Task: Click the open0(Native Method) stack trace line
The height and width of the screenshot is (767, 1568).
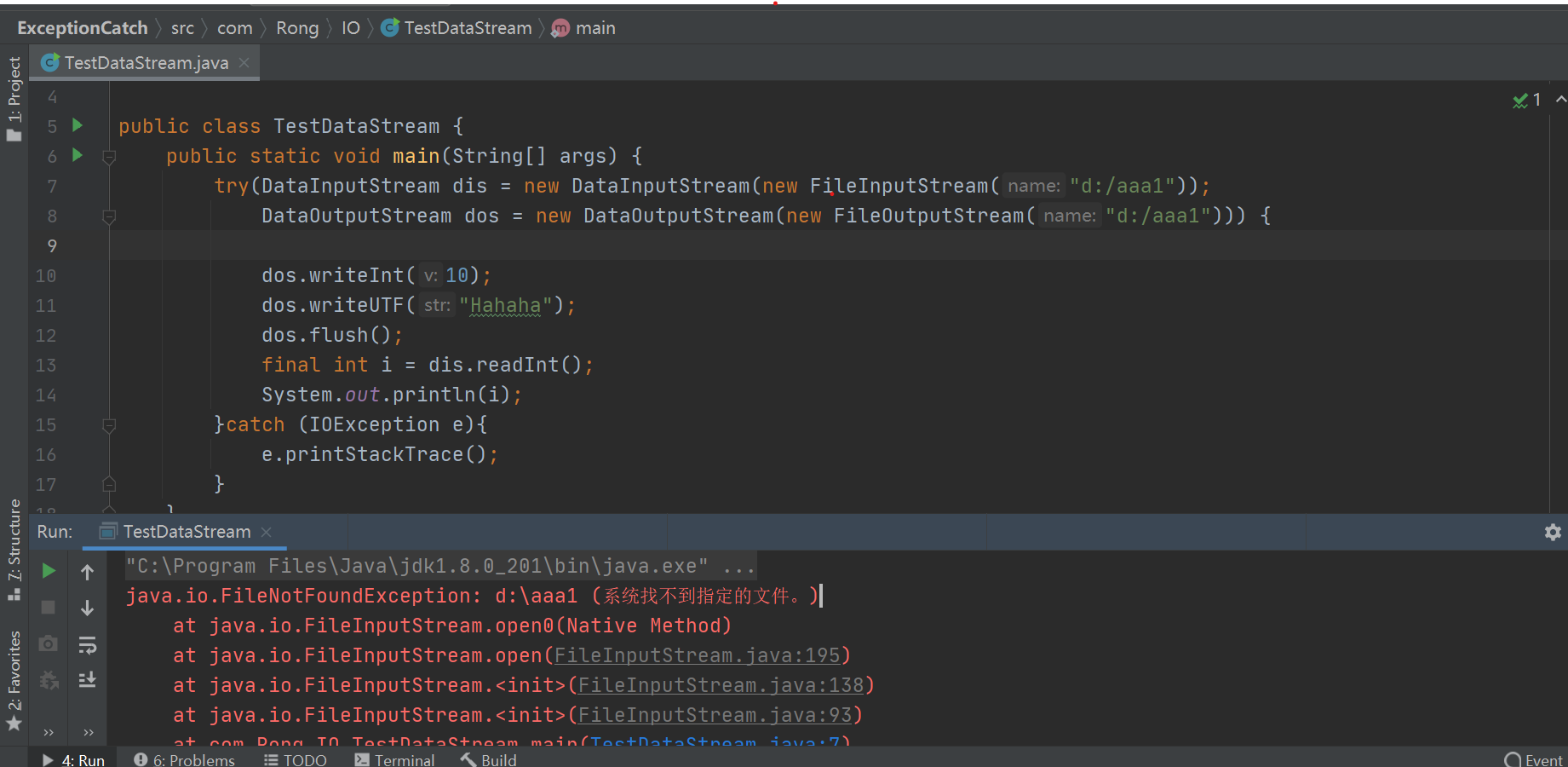Action: [x=452, y=626]
